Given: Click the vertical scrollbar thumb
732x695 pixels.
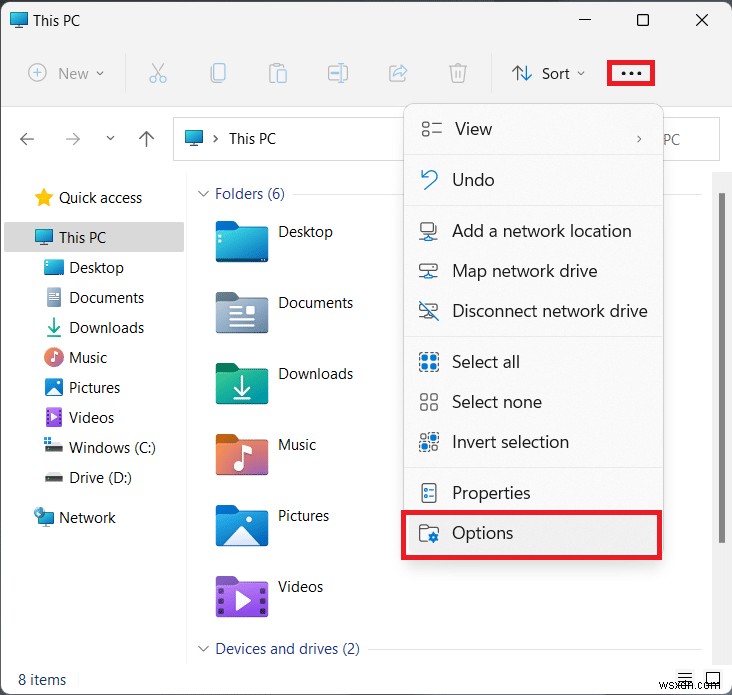Looking at the screenshot, I should click(722, 368).
